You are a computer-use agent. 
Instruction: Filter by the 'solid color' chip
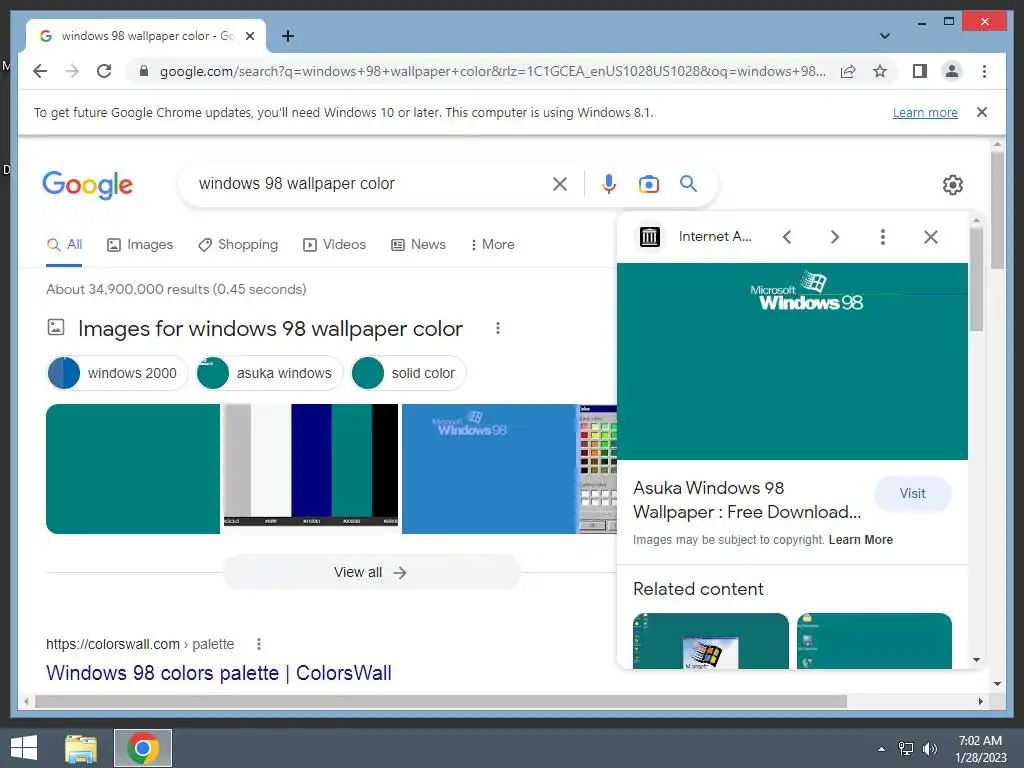tap(408, 374)
